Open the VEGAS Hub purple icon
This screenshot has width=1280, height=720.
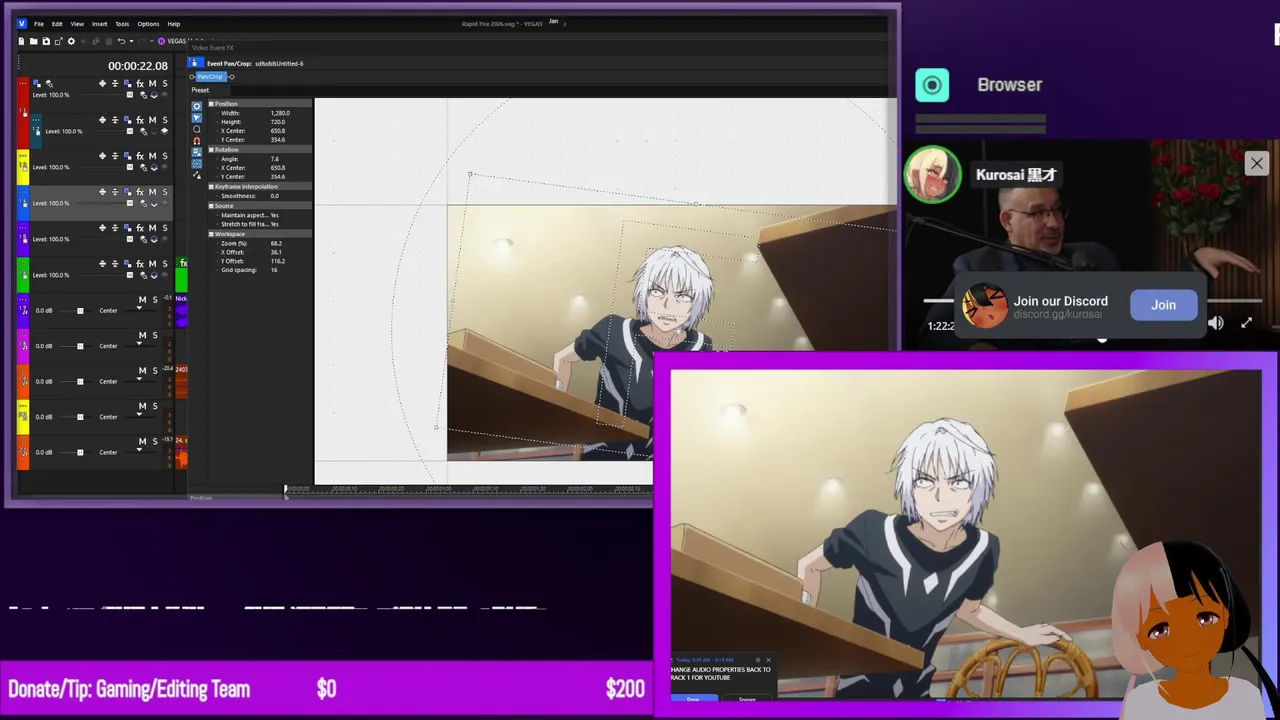[161, 41]
